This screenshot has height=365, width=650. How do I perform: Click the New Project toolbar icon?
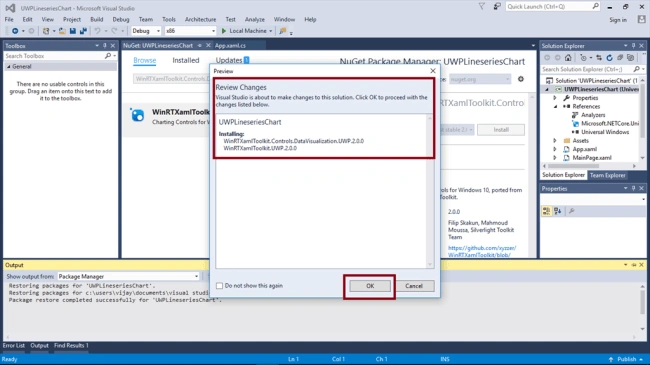click(x=46, y=31)
